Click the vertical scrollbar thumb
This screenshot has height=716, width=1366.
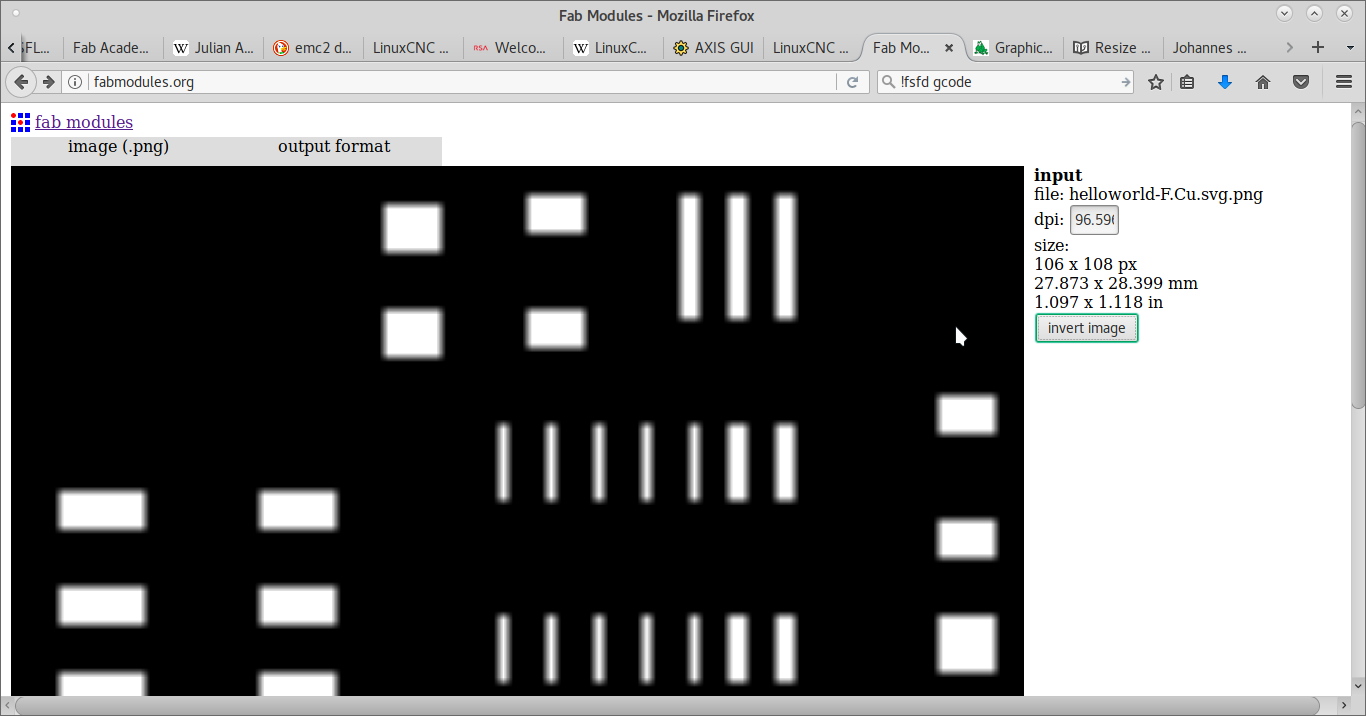point(1358,263)
